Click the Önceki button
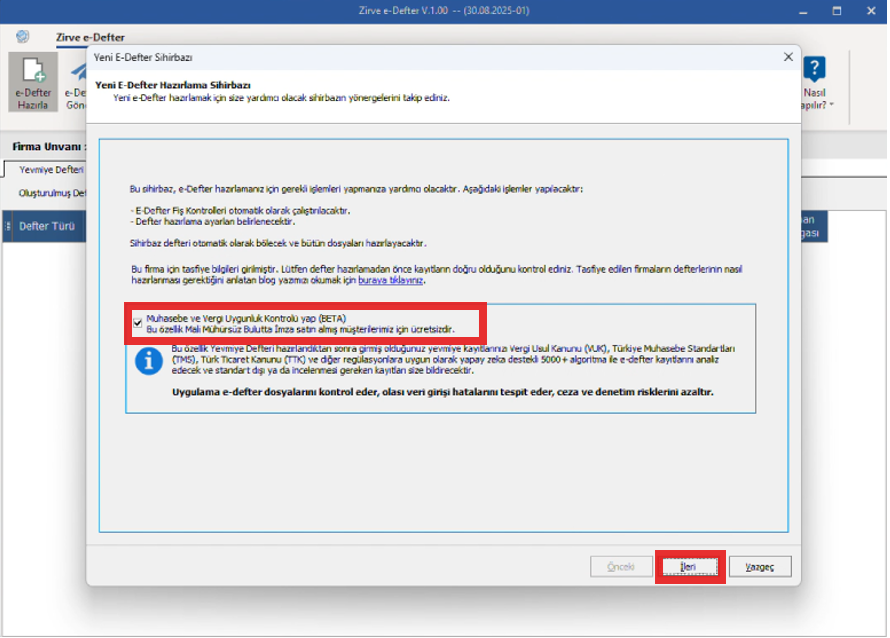Screen dimensions: 890x638 click(x=621, y=566)
